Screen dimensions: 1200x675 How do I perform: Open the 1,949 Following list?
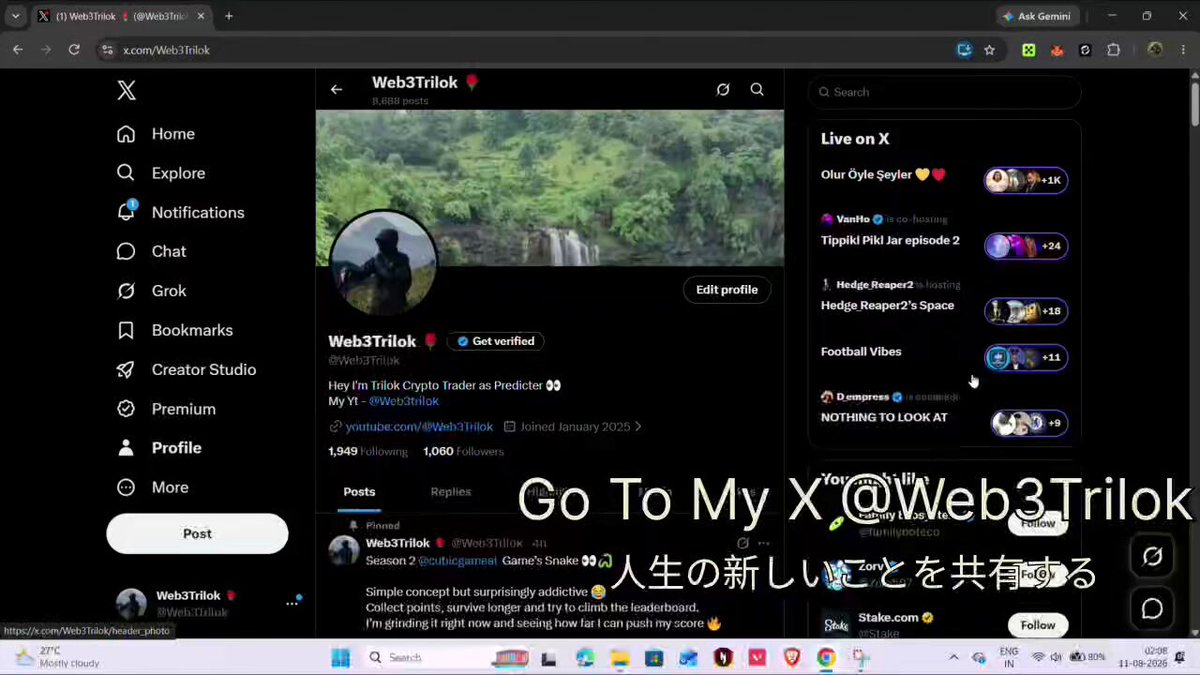click(368, 451)
